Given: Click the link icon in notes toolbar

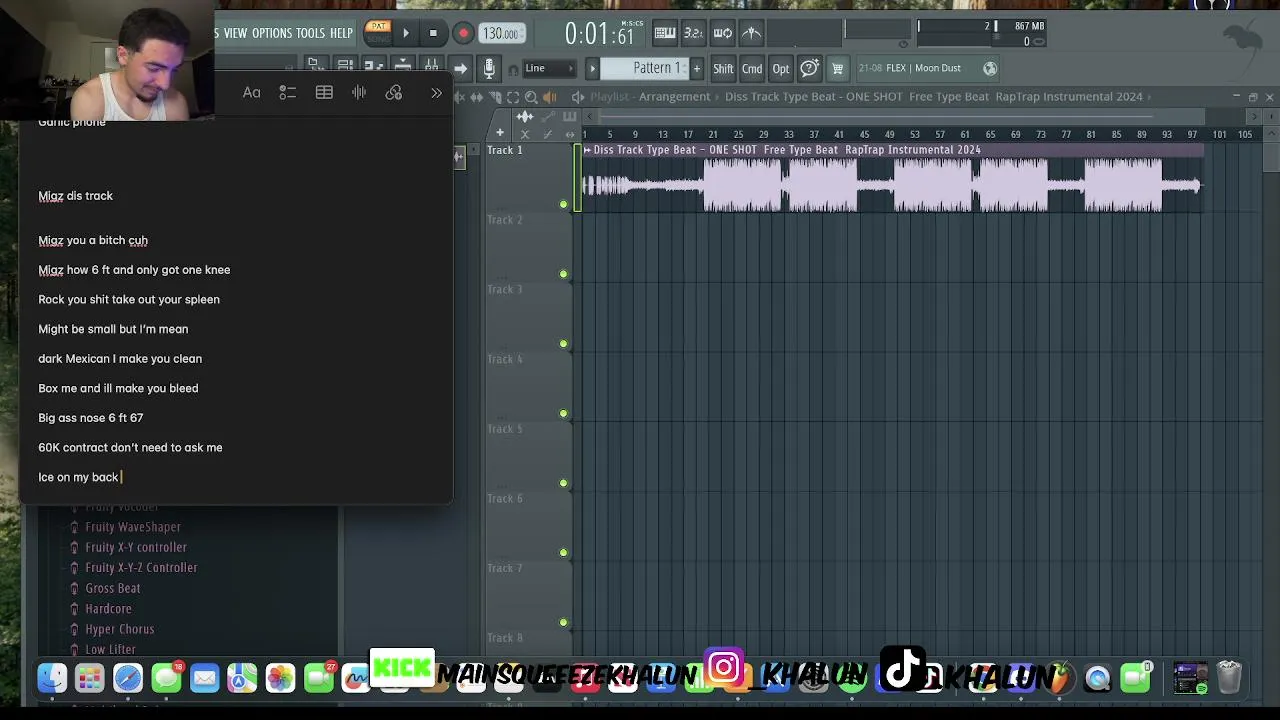Looking at the screenshot, I should click(x=394, y=93).
